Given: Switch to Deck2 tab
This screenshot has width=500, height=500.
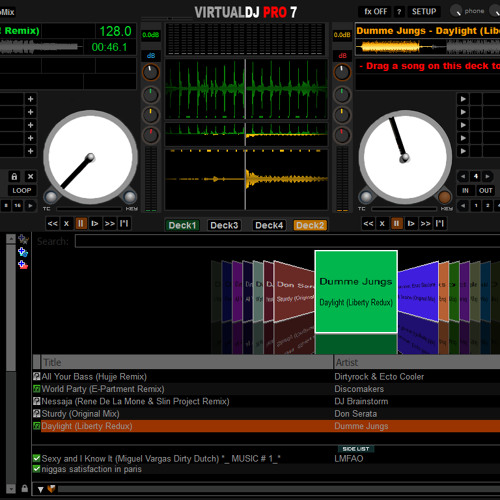Looking at the screenshot, I should point(310,225).
